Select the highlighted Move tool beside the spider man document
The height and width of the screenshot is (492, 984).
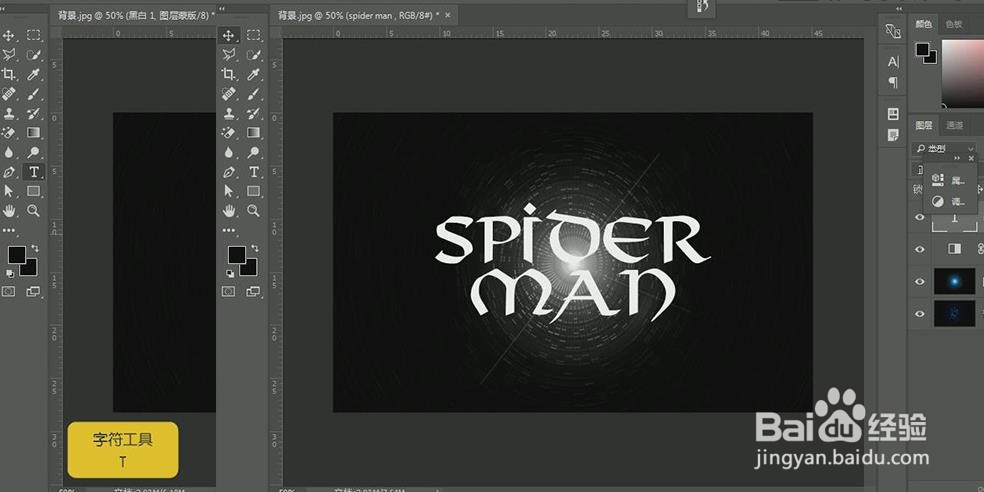(x=229, y=35)
